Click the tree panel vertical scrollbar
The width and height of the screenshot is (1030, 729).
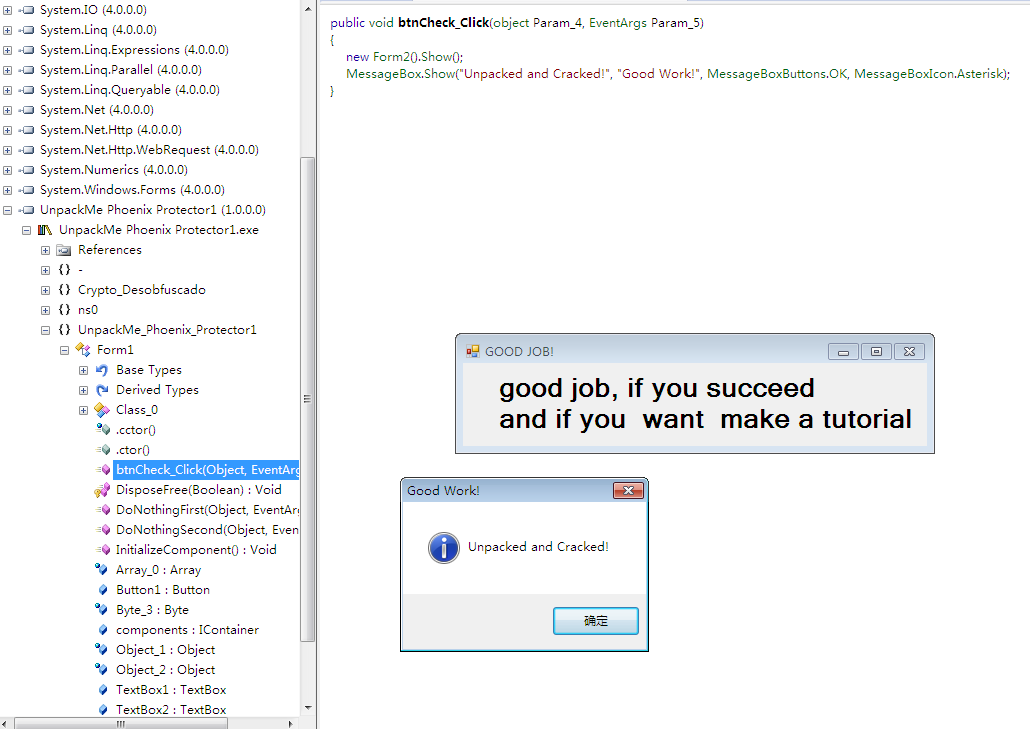(308, 400)
